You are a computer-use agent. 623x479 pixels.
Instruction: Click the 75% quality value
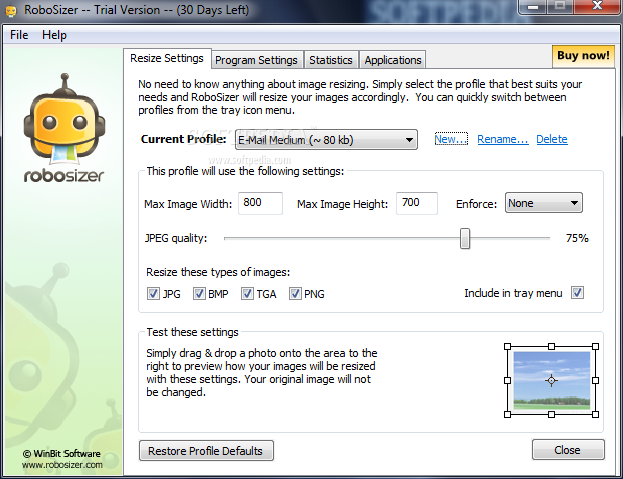(577, 238)
